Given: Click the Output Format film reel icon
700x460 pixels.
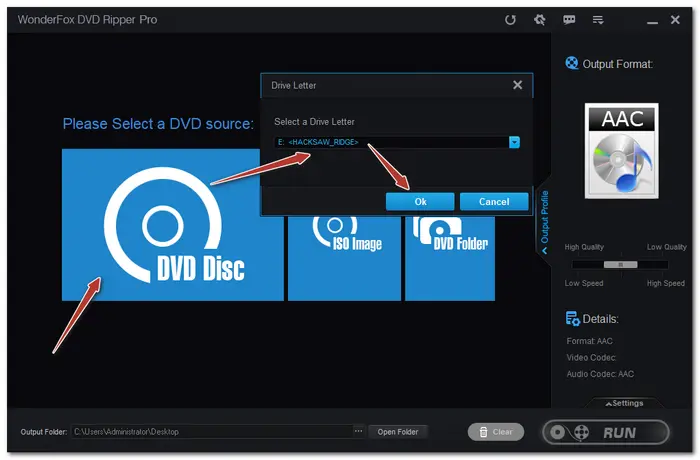Looking at the screenshot, I should (x=571, y=63).
